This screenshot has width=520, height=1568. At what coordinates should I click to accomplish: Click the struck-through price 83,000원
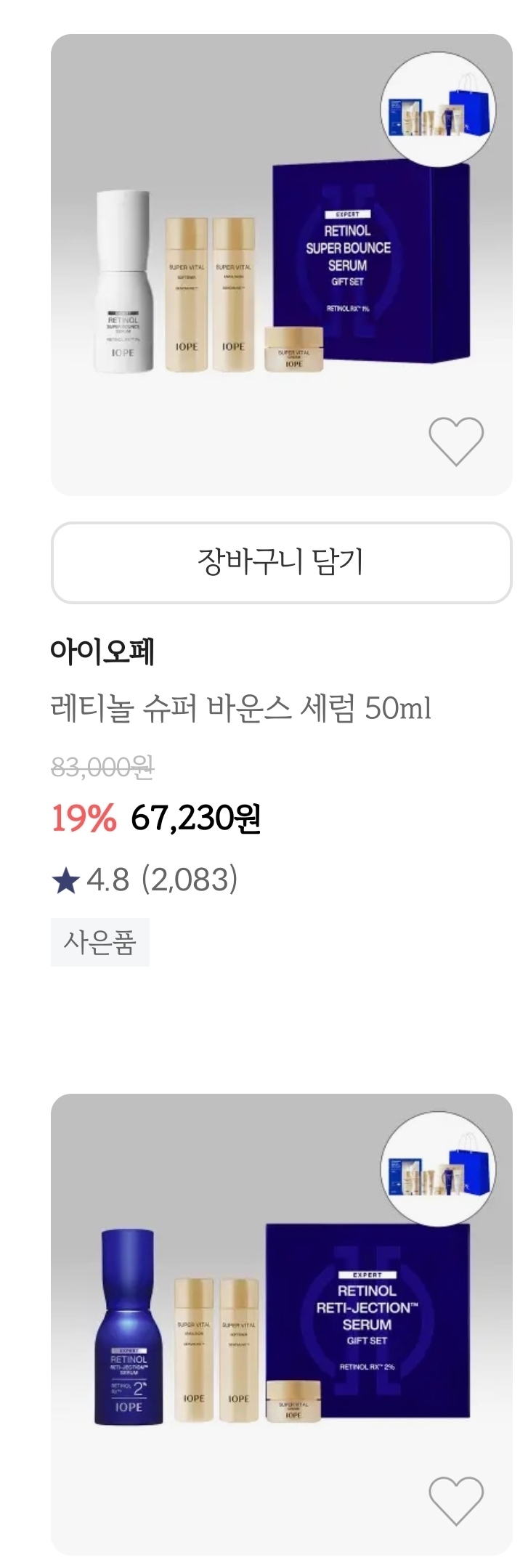pos(102,767)
